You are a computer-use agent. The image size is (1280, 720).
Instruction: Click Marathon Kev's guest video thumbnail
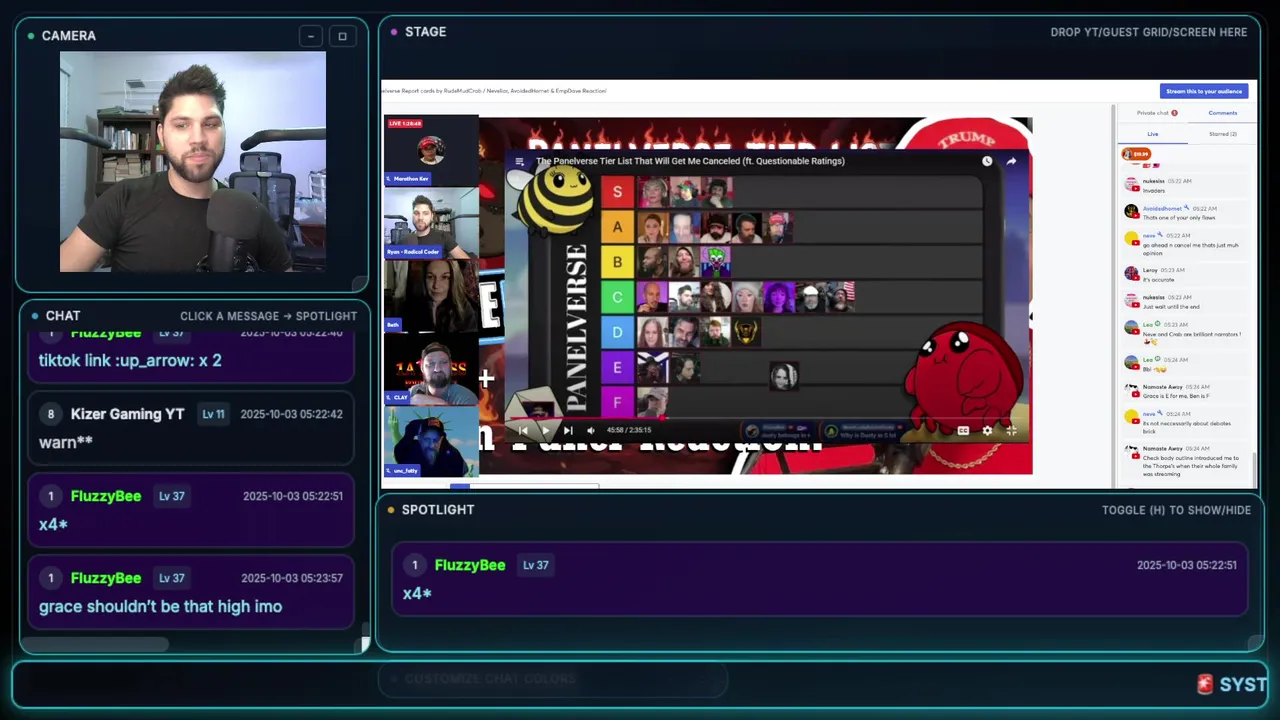click(x=431, y=151)
